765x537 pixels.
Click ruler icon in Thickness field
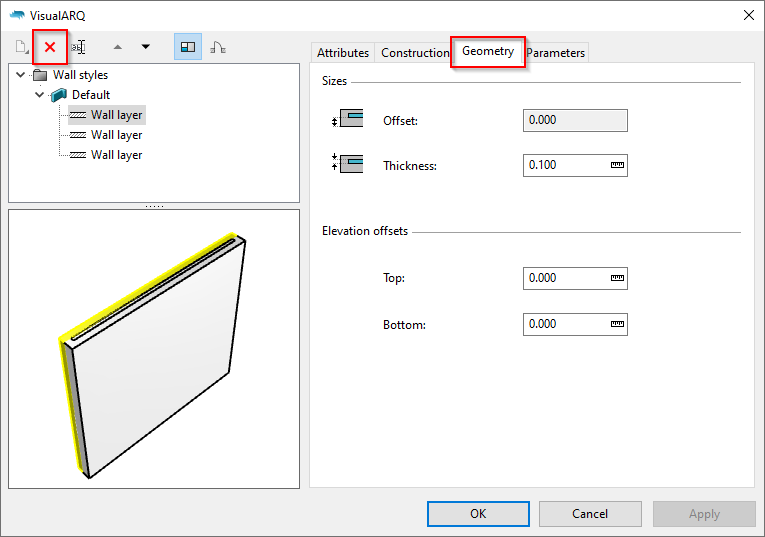click(x=617, y=165)
